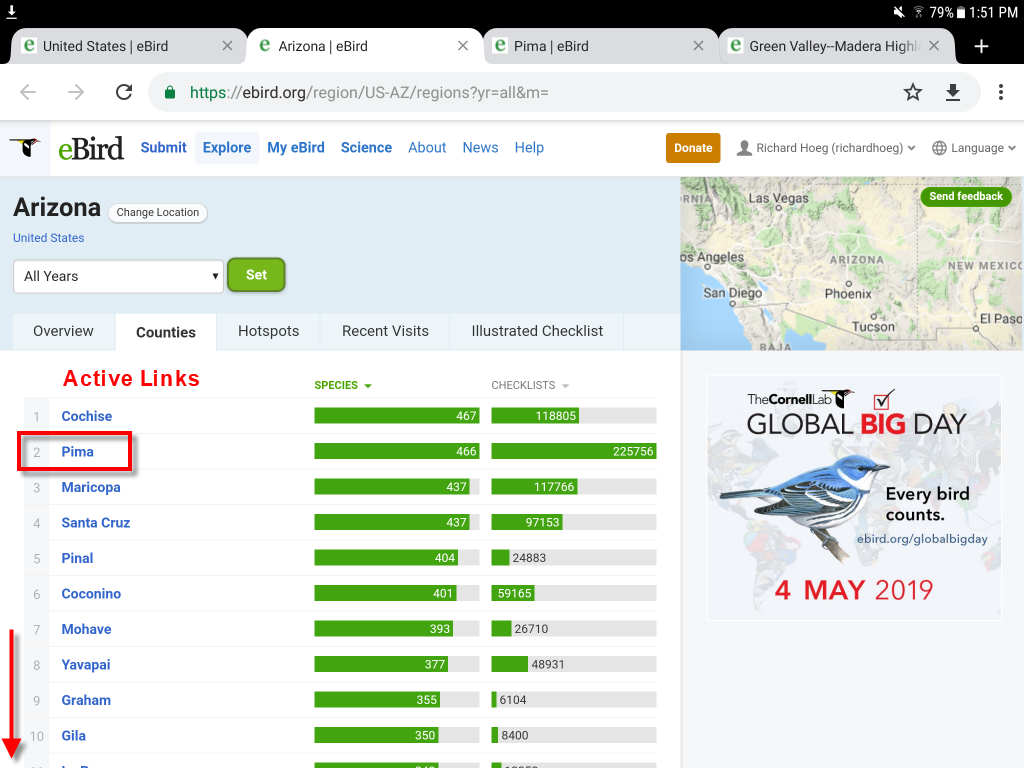Open the Yavapai county link
The image size is (1024, 768).
(x=86, y=664)
